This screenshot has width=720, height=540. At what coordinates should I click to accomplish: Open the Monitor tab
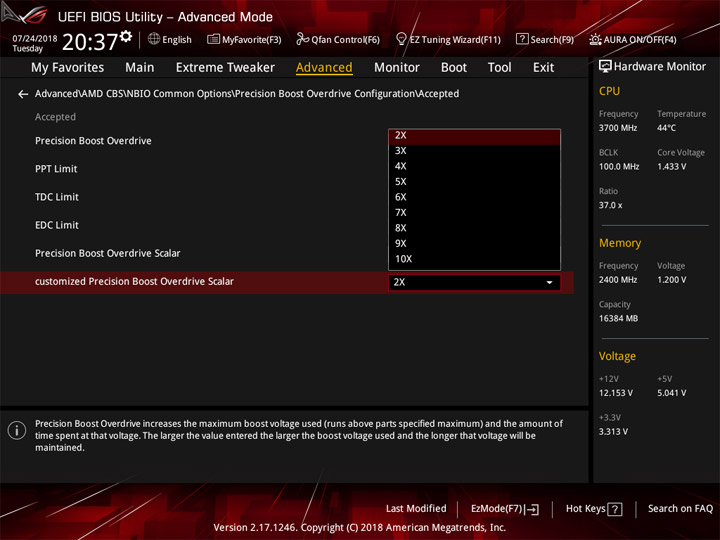pos(397,68)
